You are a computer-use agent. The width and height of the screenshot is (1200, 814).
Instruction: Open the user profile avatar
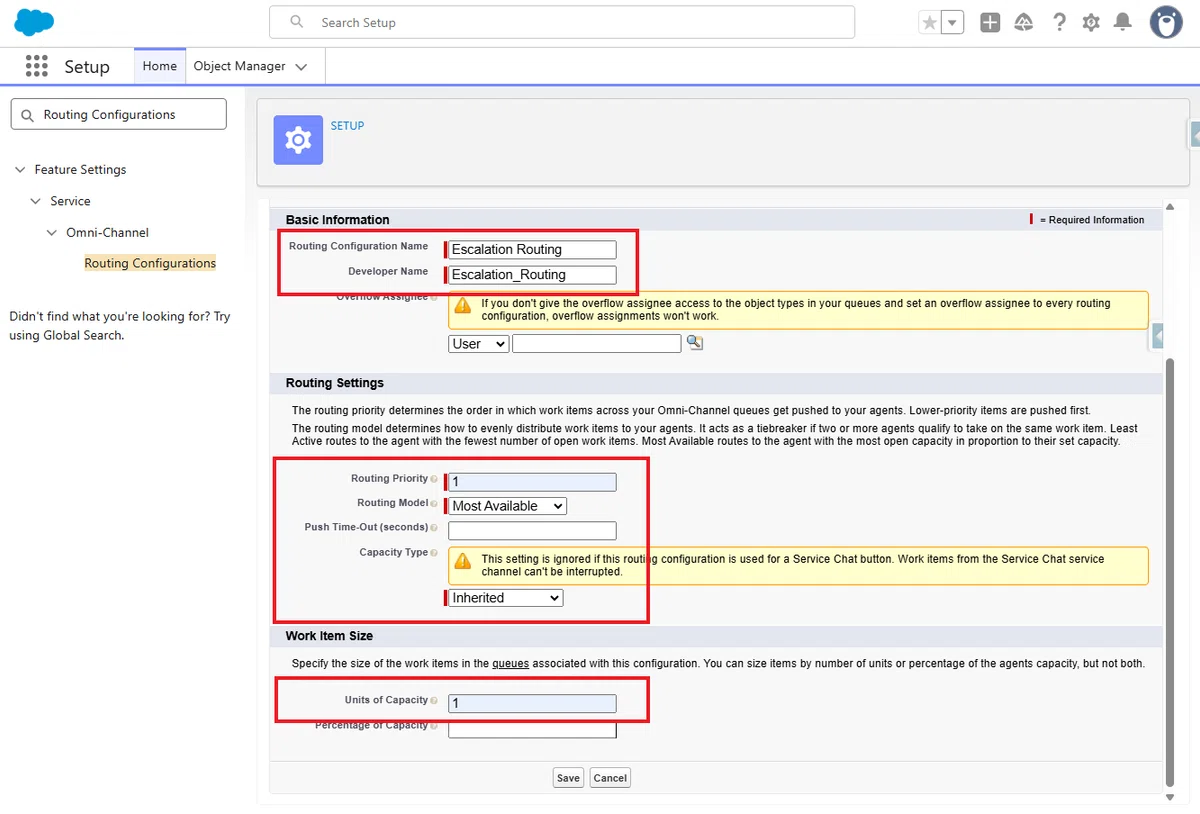1166,22
